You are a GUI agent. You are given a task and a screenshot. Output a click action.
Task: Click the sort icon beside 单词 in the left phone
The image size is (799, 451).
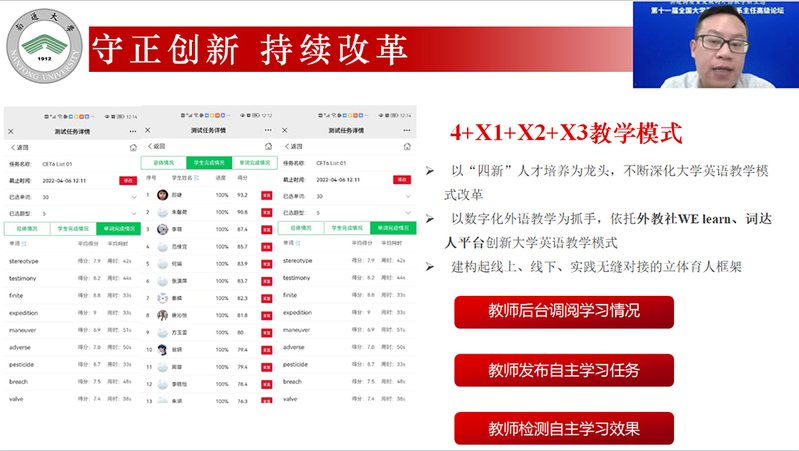25,243
